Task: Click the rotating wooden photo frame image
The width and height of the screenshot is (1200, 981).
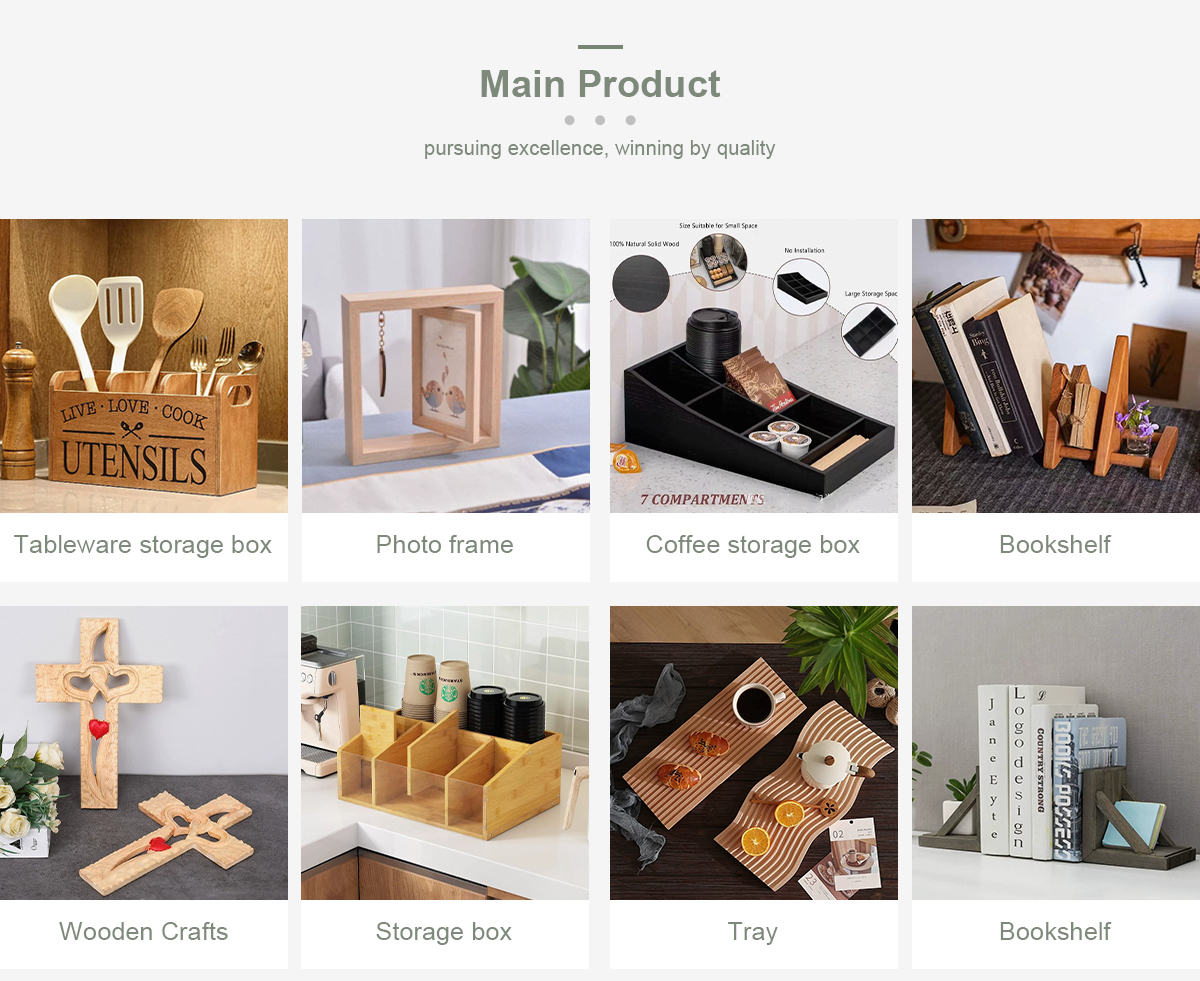Action: (446, 366)
